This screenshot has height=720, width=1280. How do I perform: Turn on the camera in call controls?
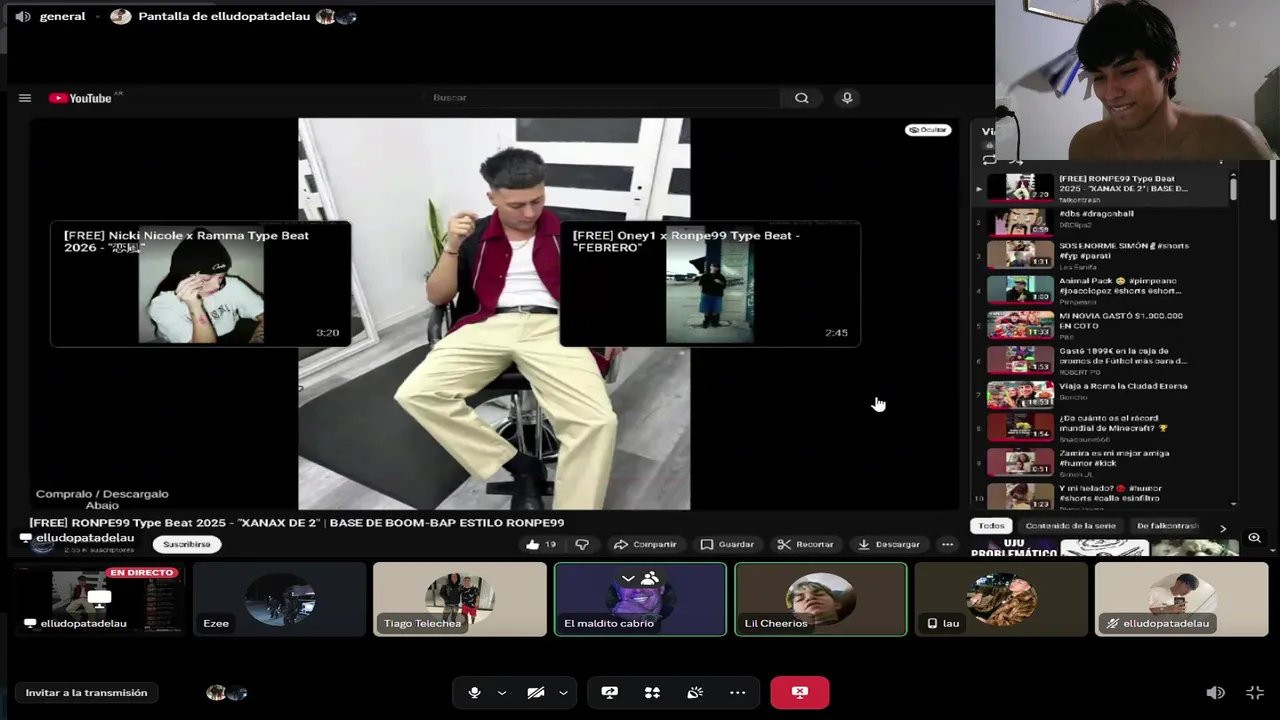(536, 692)
